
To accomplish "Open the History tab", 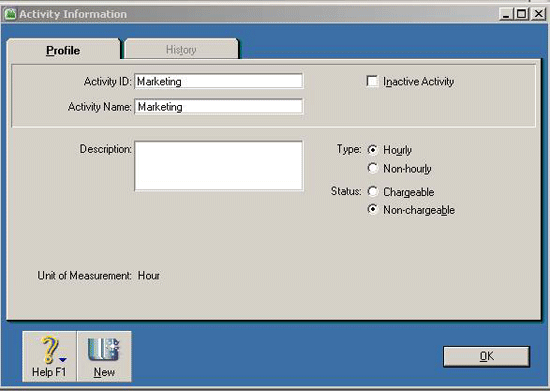I will click(x=181, y=49).
